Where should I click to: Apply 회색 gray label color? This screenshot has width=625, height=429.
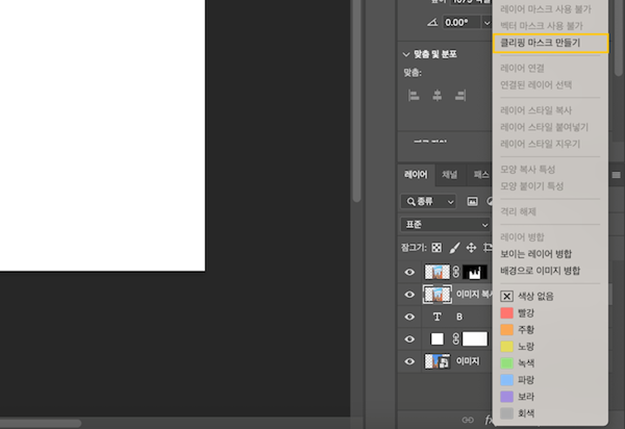507,413
